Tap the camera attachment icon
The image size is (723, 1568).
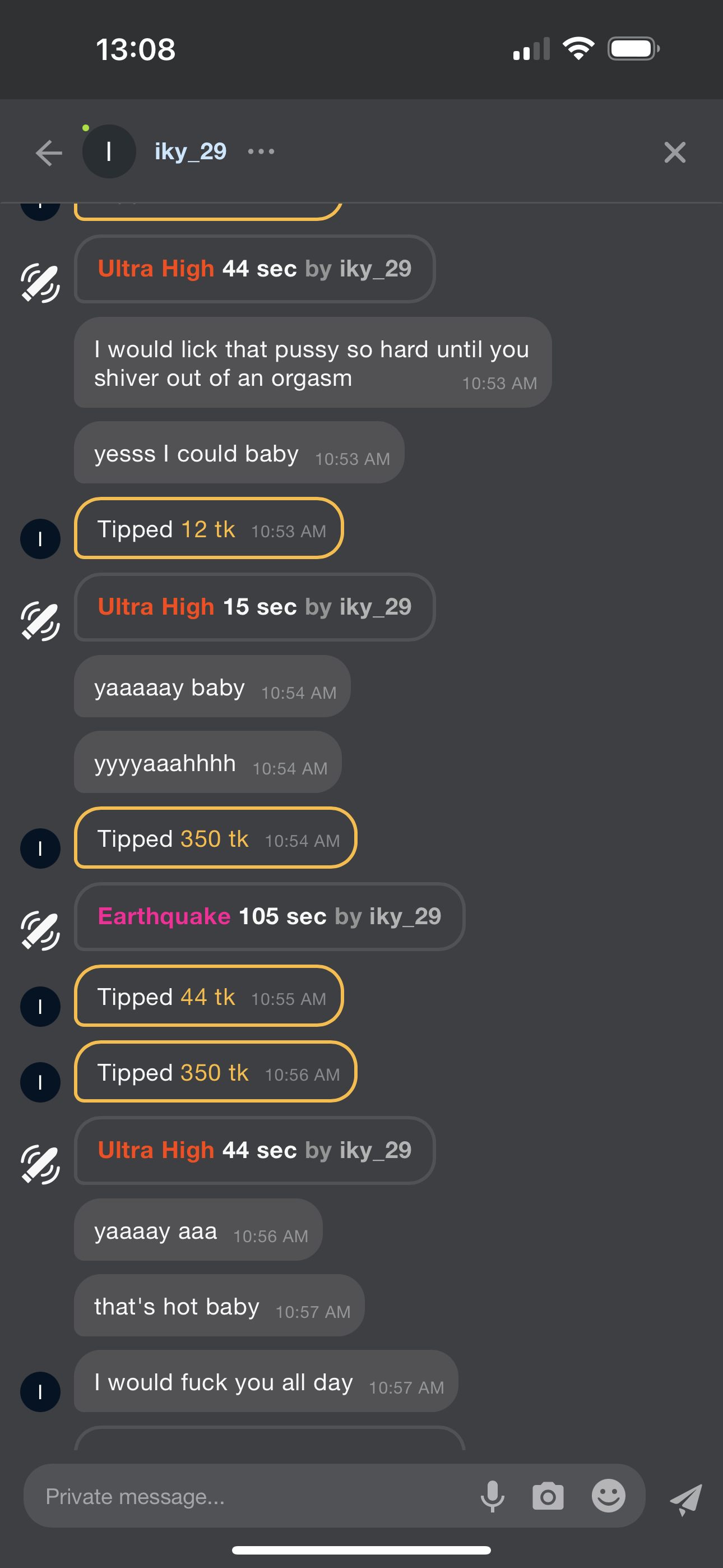click(548, 1496)
